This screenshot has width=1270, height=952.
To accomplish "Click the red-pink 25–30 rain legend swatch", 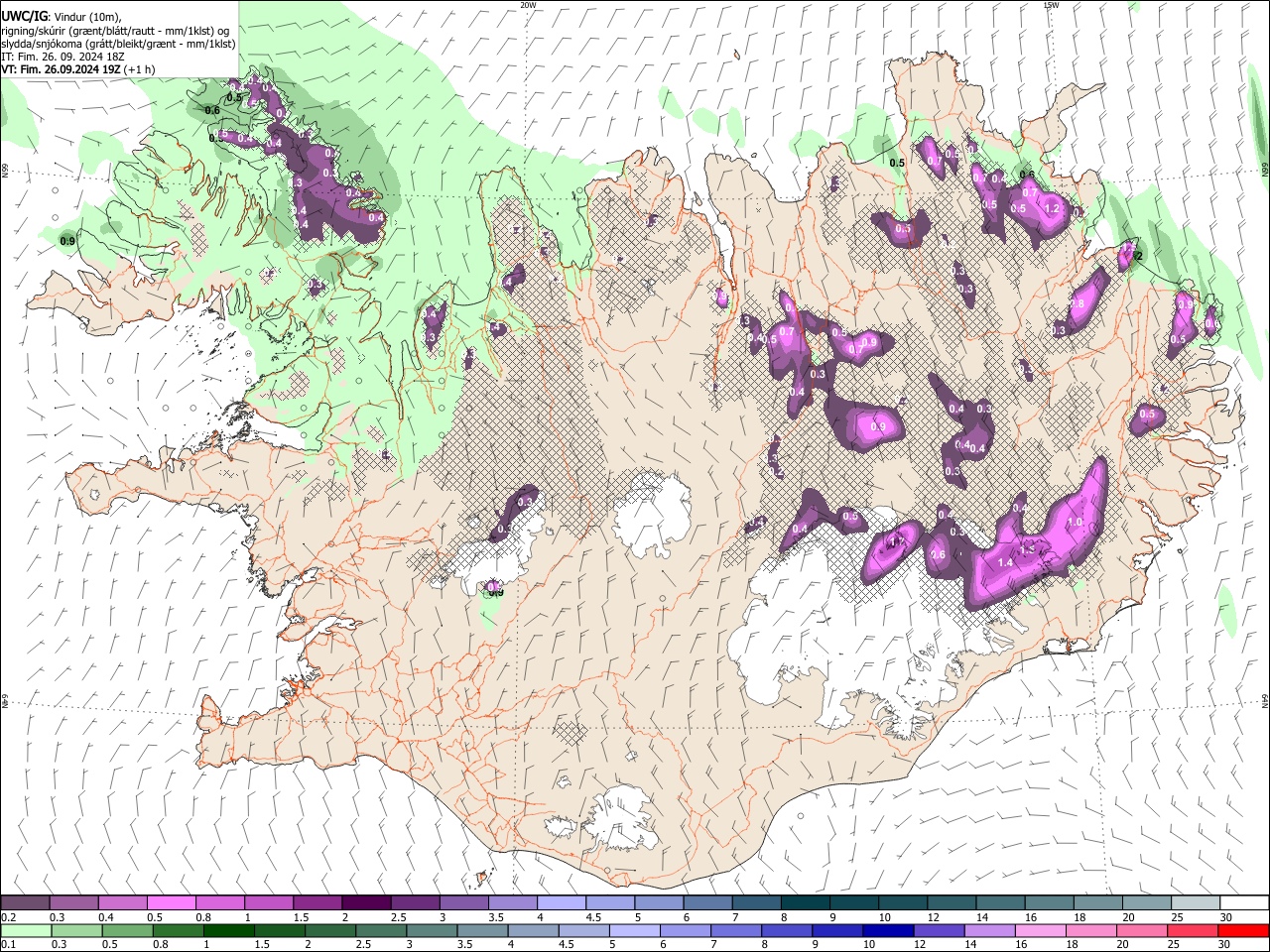I will (x=1192, y=931).
